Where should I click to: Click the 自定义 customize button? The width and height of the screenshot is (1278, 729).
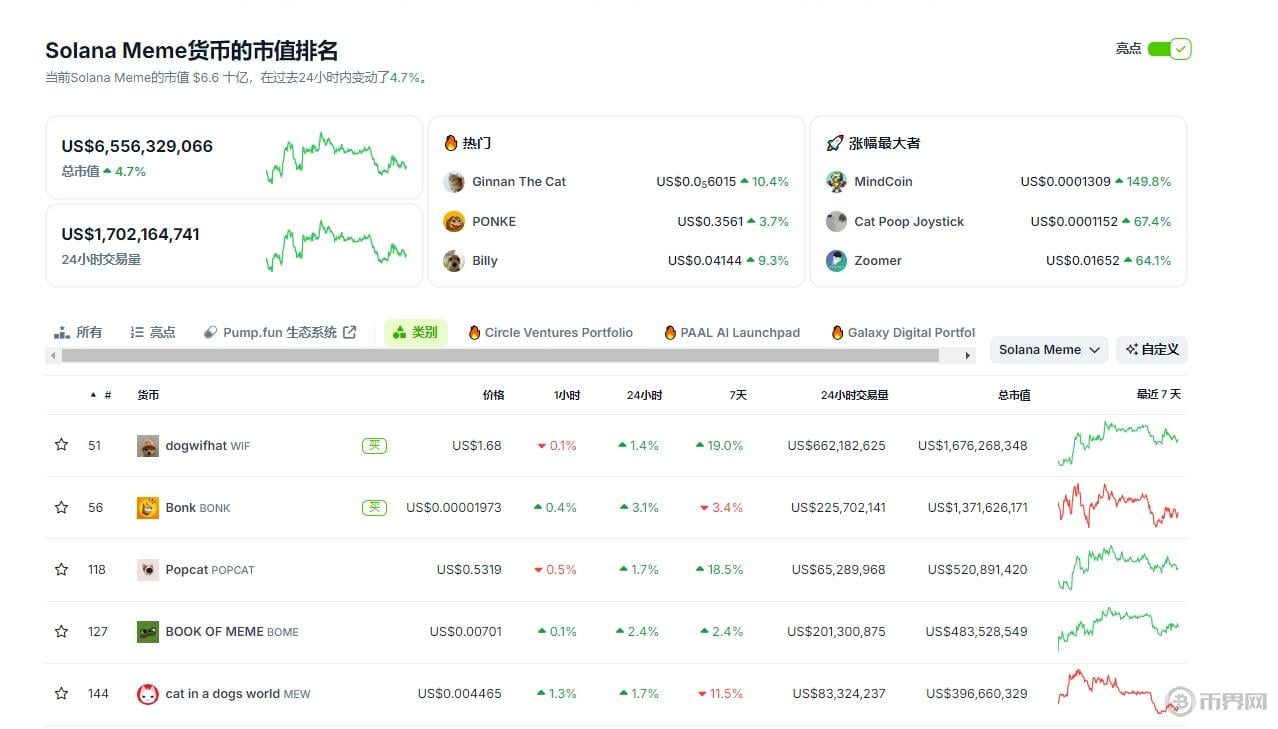click(1152, 349)
